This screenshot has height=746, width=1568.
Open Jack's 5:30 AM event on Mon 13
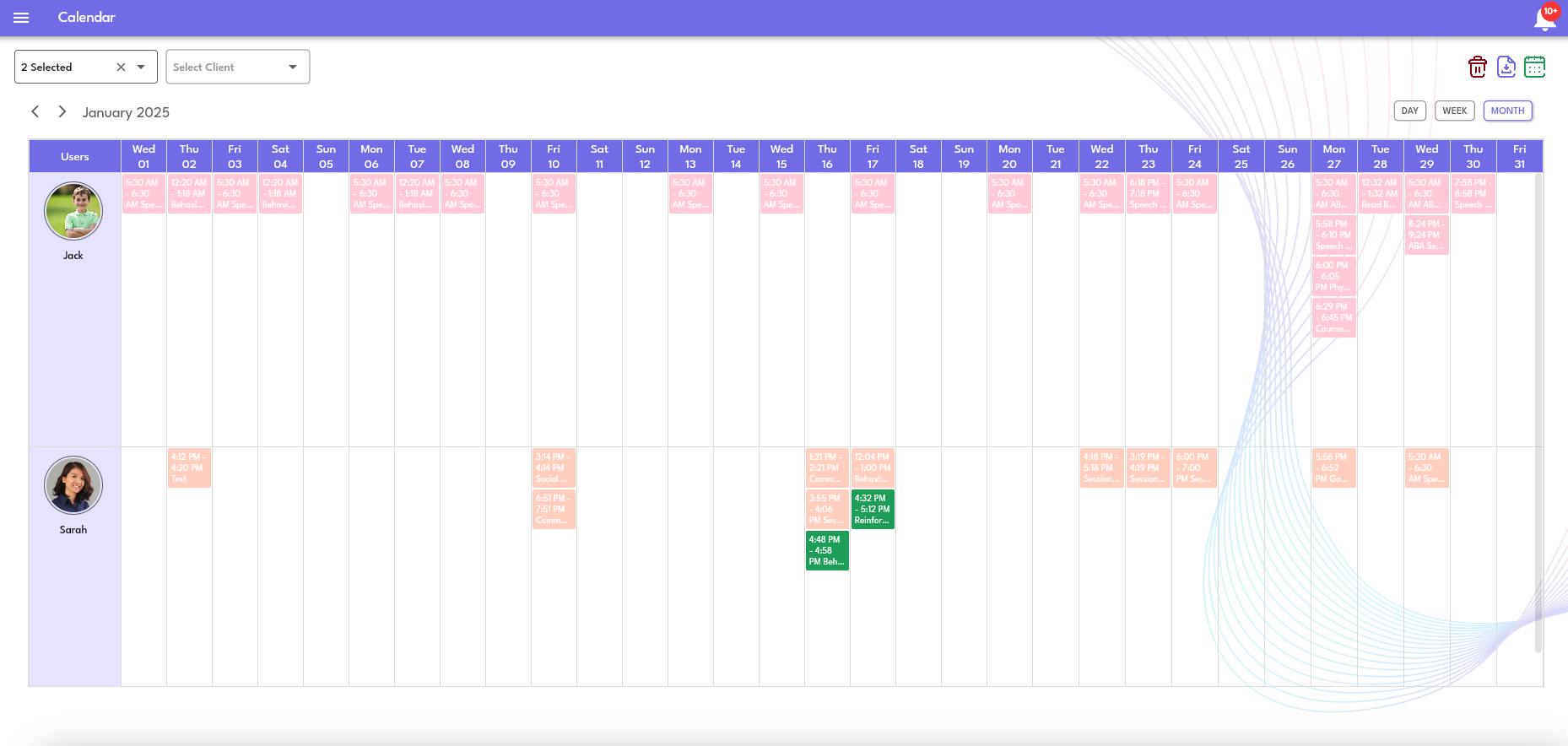tap(690, 193)
